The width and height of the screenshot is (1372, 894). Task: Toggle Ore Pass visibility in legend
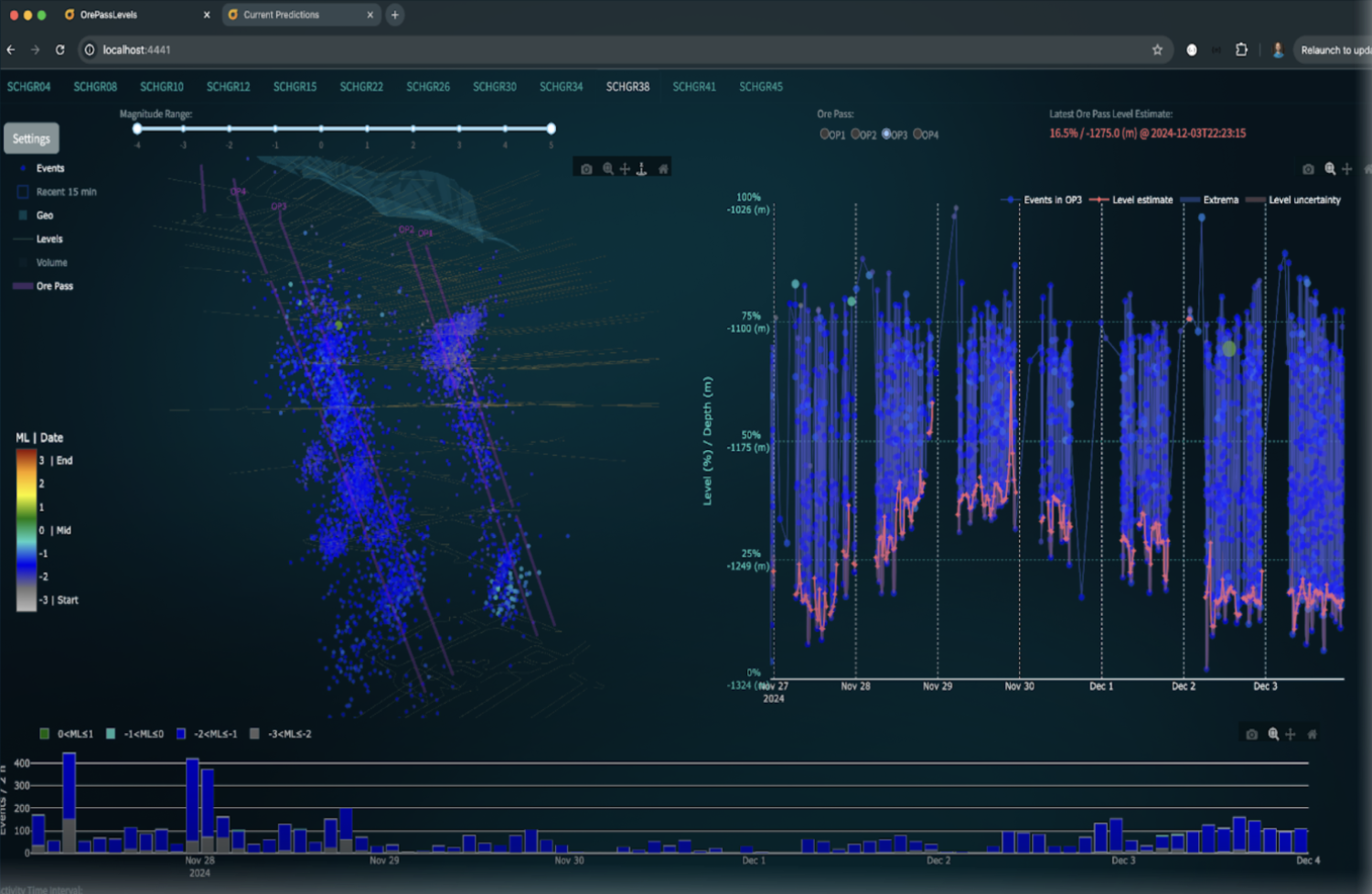tap(43, 286)
